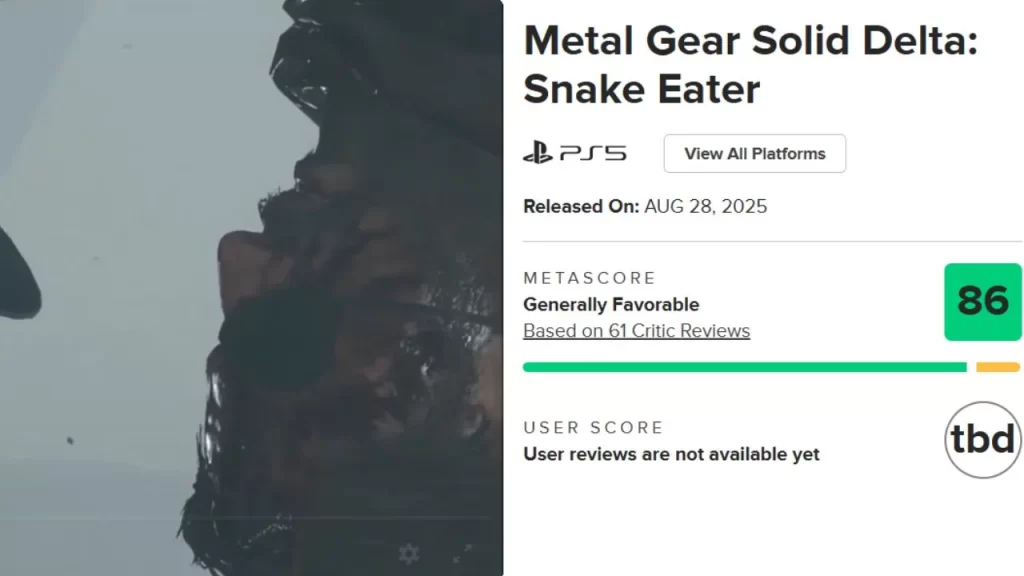Select the USER SCORE section heading
This screenshot has width=1024, height=576.
593,427
